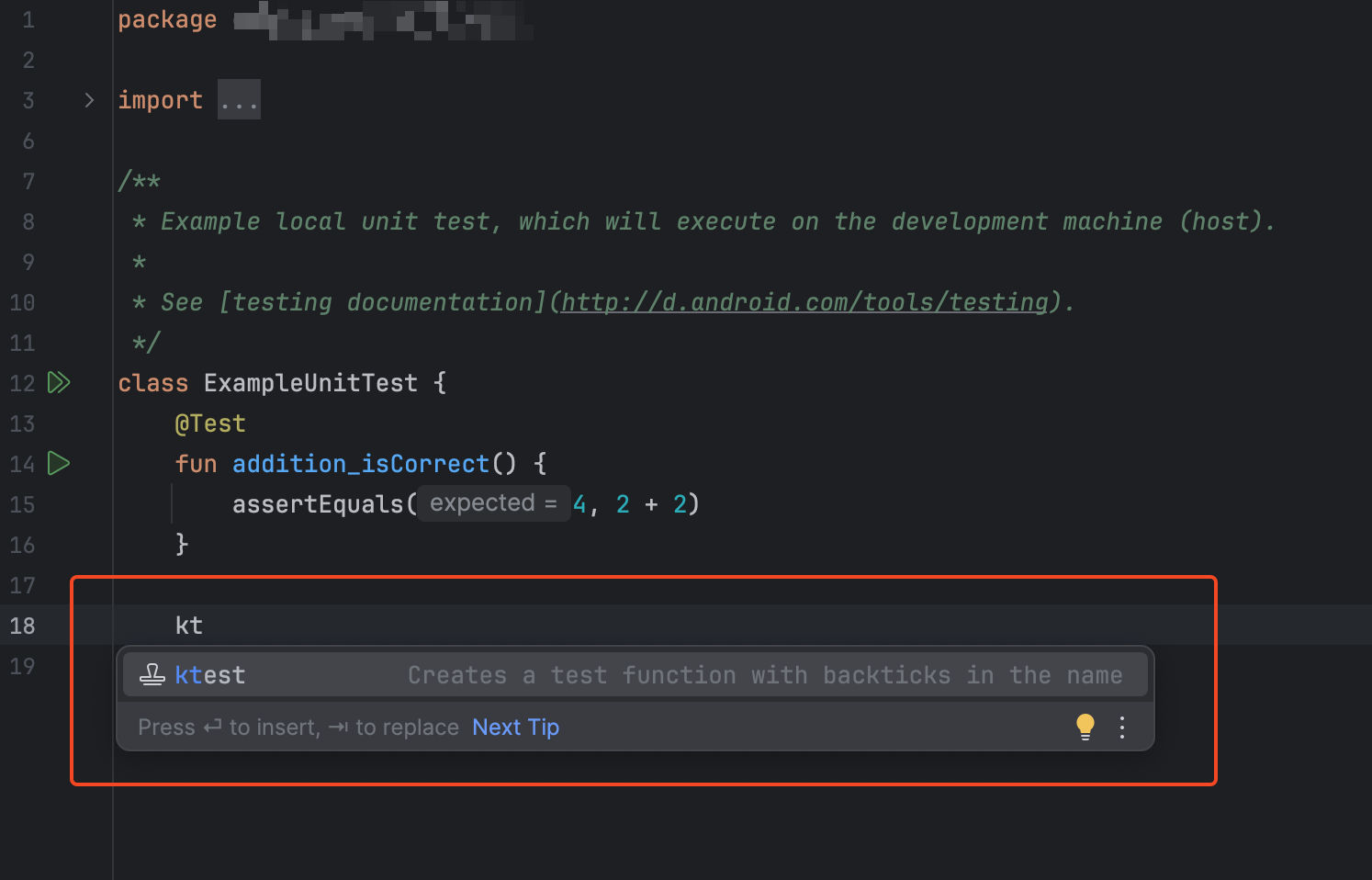Open the d.android.com testing documentation link
Screen dimensions: 1372x880
tap(804, 302)
